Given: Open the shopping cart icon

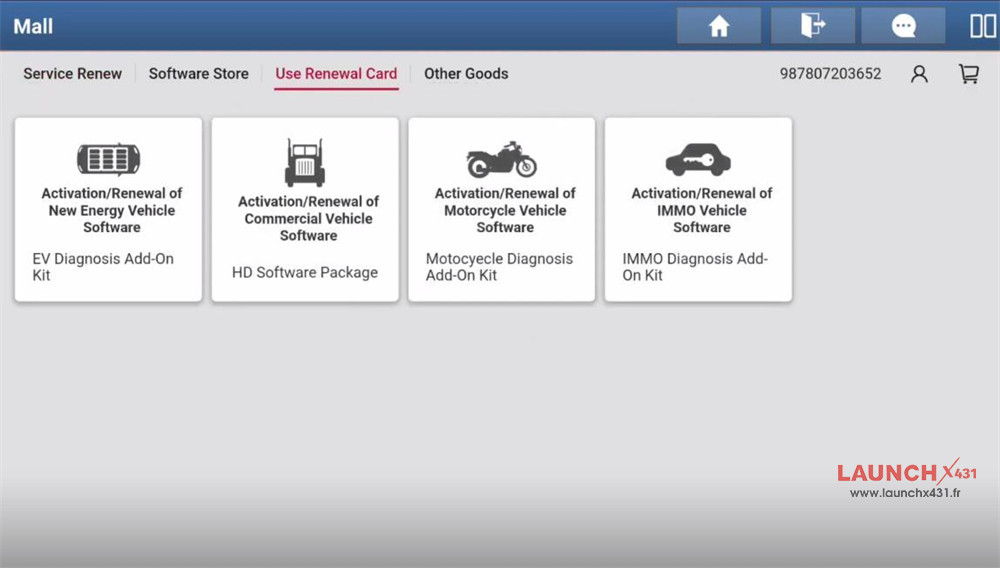Looking at the screenshot, I should pos(969,74).
